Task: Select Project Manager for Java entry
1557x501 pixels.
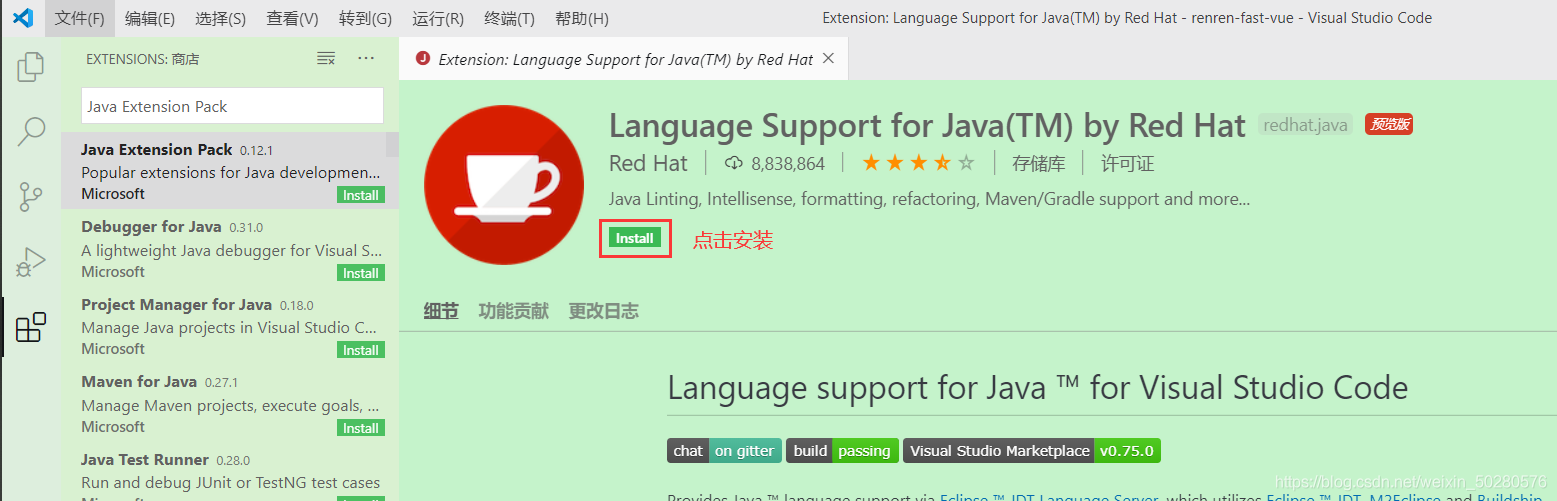Action: (x=230, y=326)
